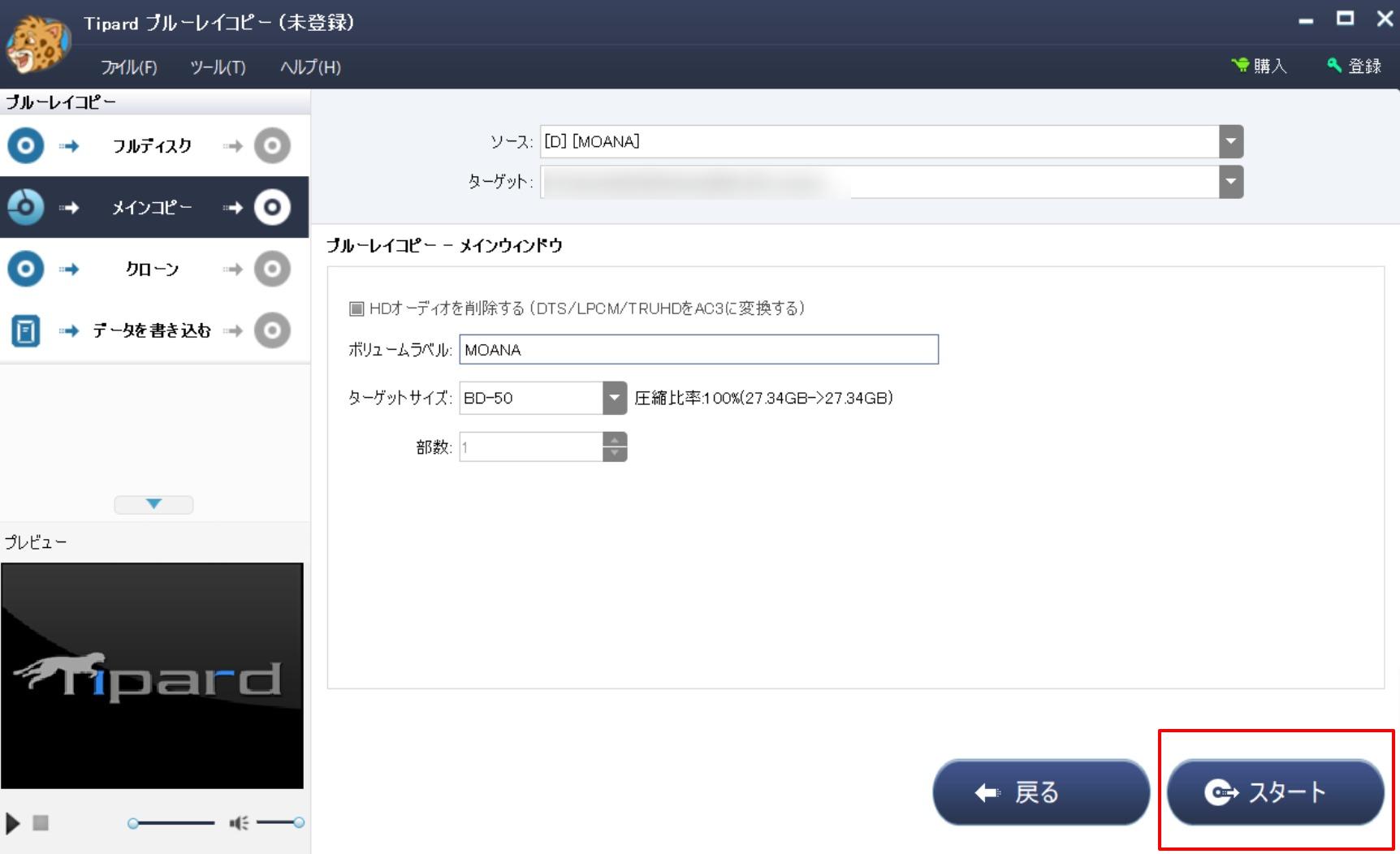Click blue source disc icon in クローン row

[x=26, y=269]
